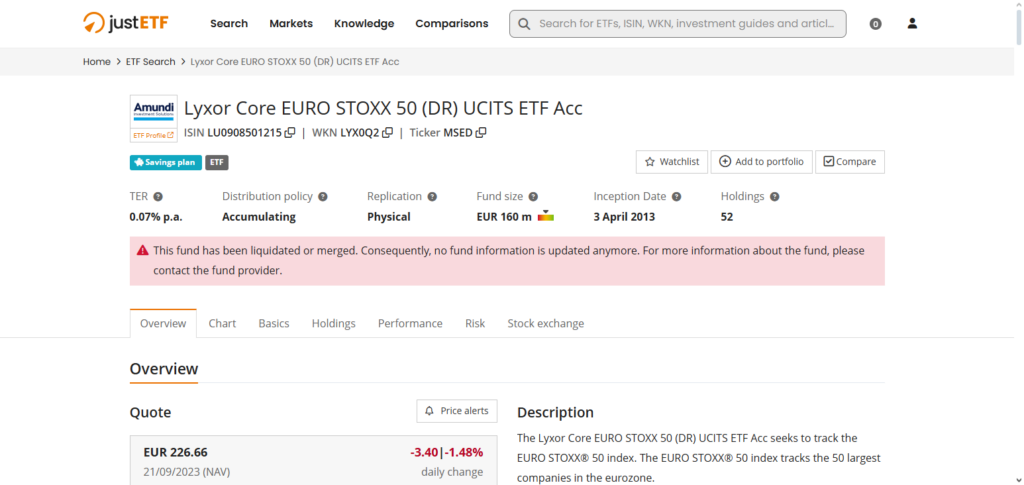Set up Price alerts
This screenshot has width=1024, height=485.
[x=457, y=411]
